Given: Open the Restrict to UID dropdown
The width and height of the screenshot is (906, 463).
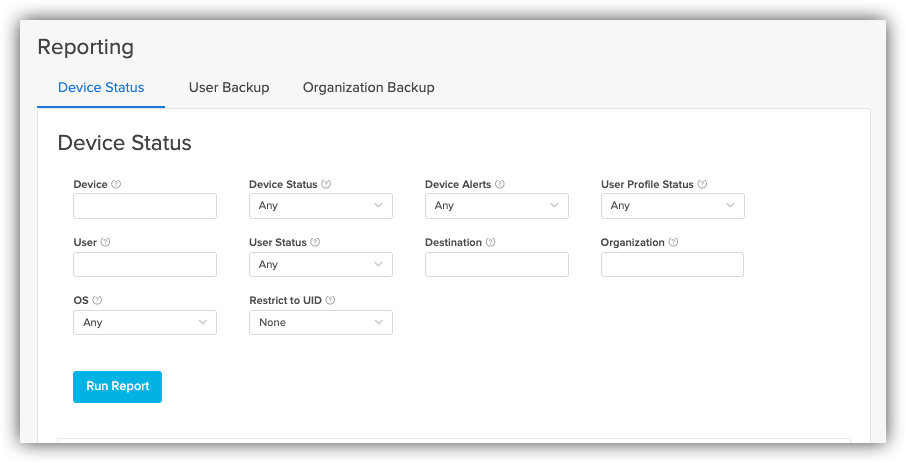Looking at the screenshot, I should pyautogui.click(x=321, y=323).
